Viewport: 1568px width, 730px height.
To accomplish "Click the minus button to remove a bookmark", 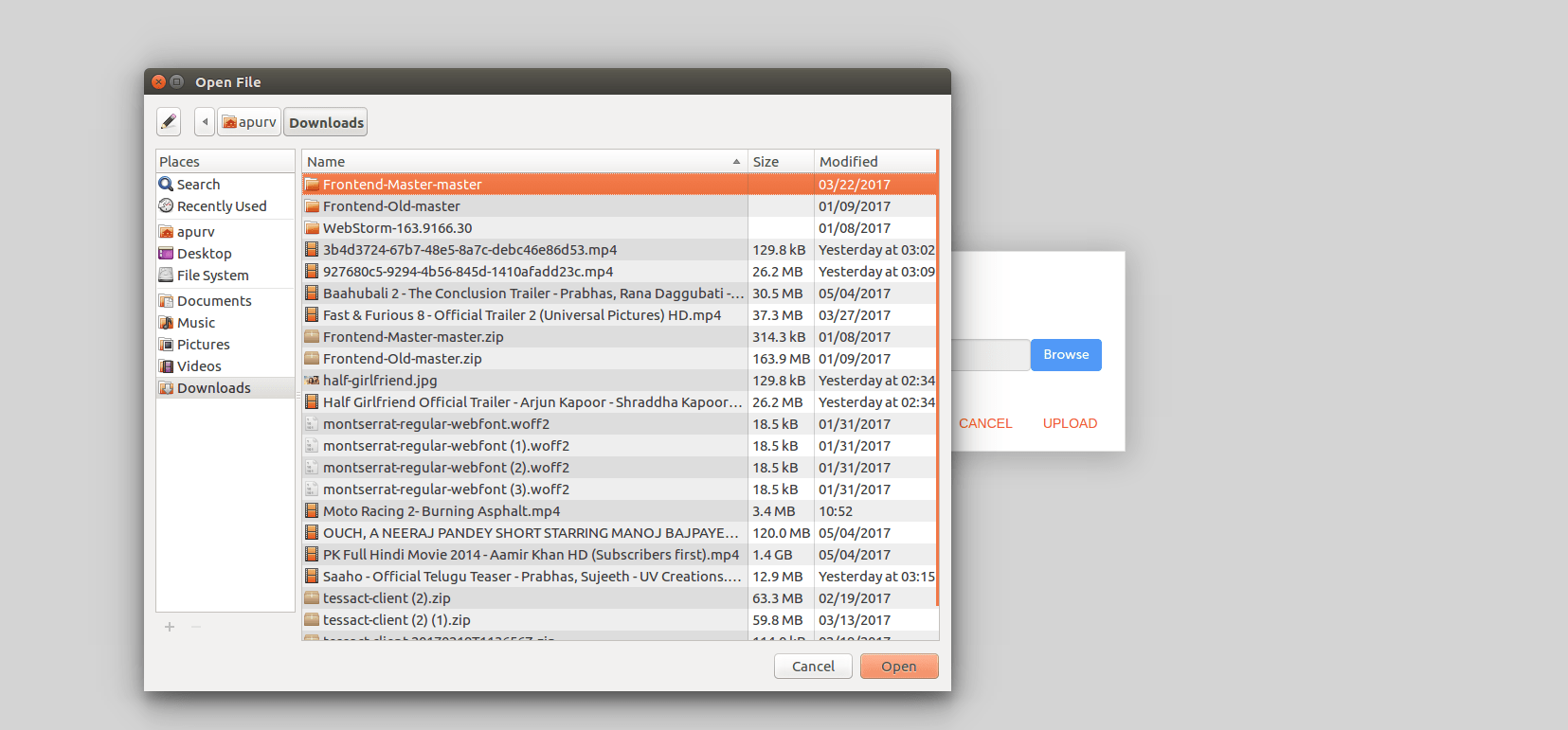I will tap(196, 627).
